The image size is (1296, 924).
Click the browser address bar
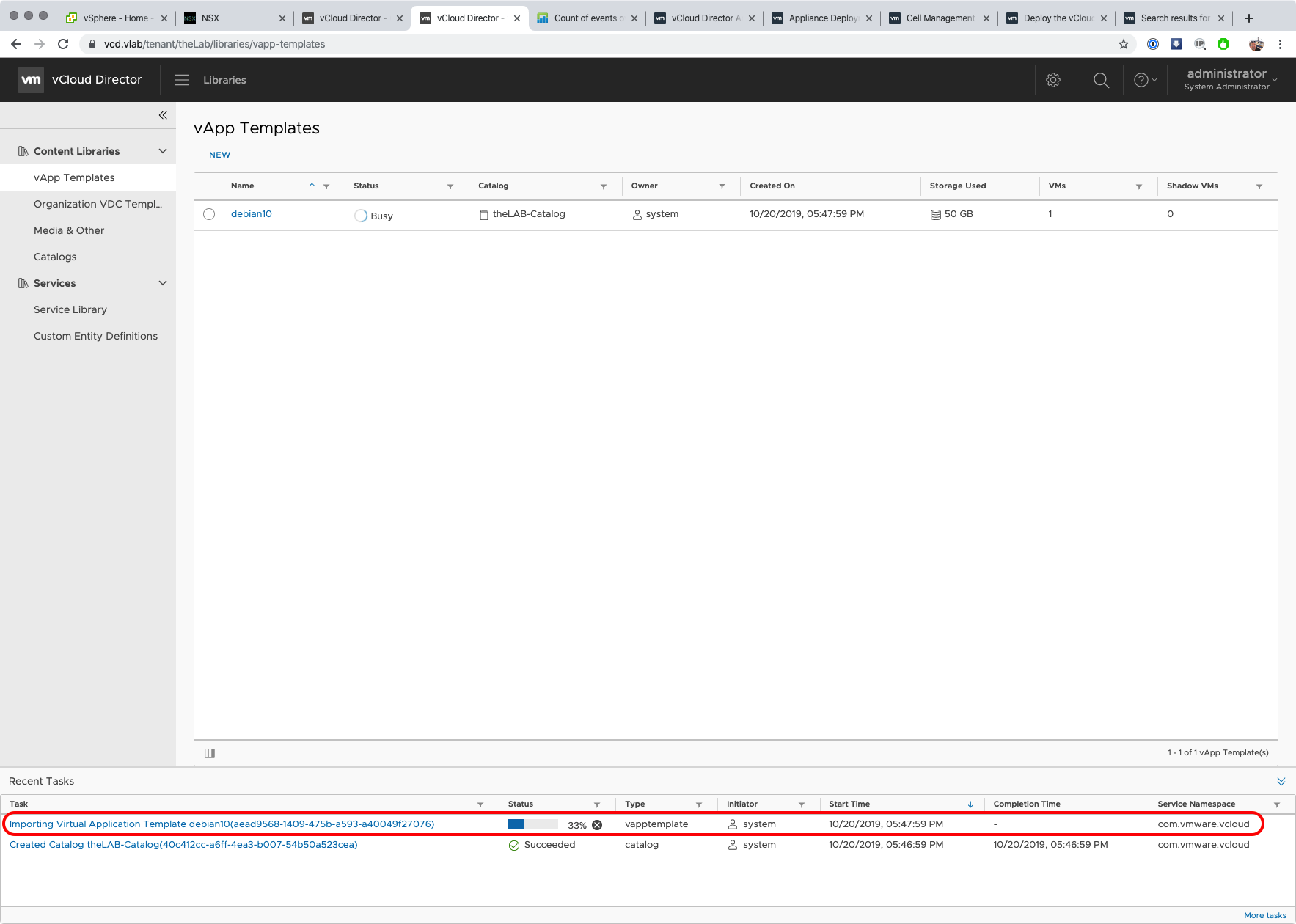[x=587, y=44]
